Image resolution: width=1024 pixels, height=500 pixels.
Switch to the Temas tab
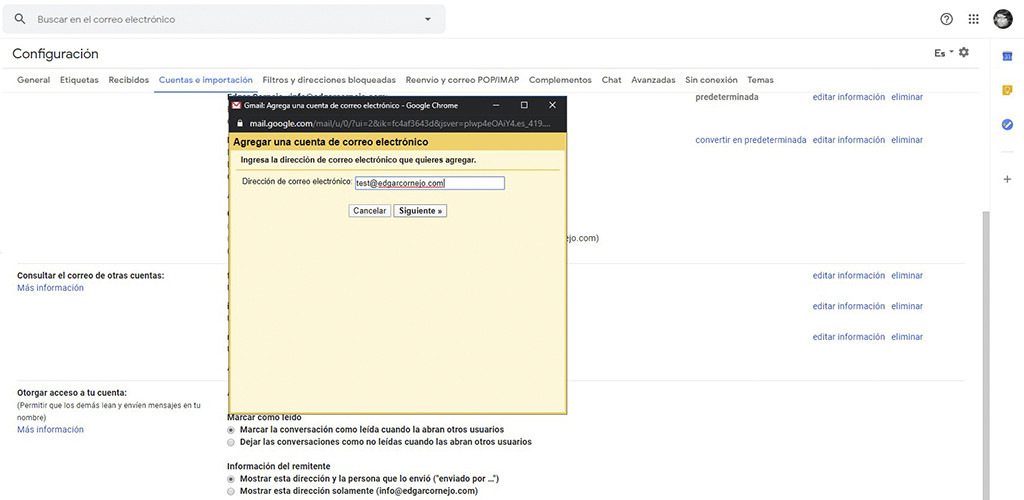click(x=761, y=80)
